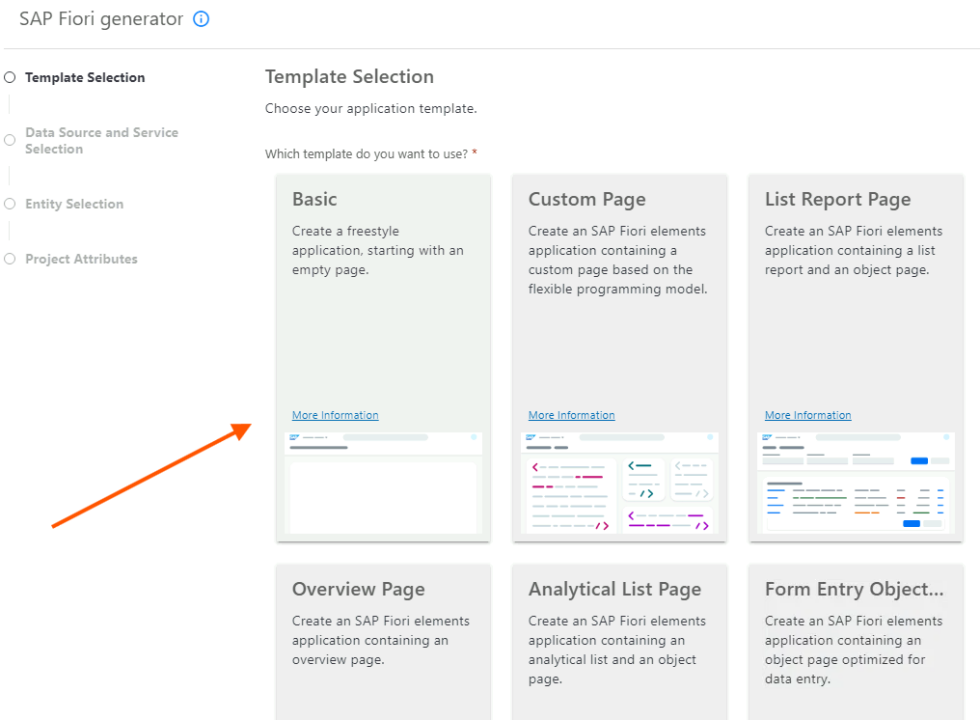Click 'Which template do you want to use?' label

coord(366,154)
